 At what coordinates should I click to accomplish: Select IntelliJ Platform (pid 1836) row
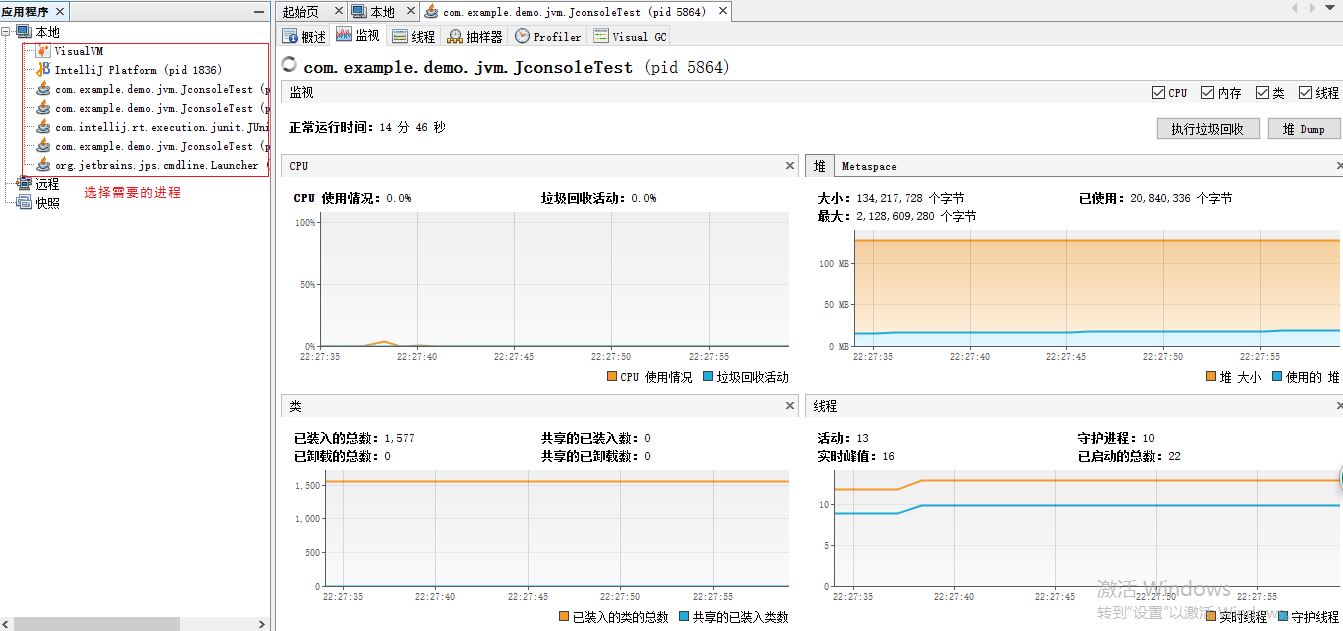pyautogui.click(x=138, y=70)
